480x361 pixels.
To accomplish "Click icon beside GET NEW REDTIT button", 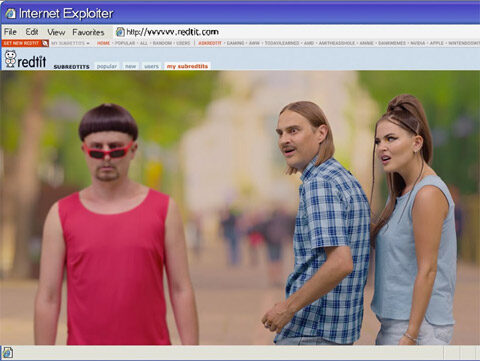I will (45, 43).
